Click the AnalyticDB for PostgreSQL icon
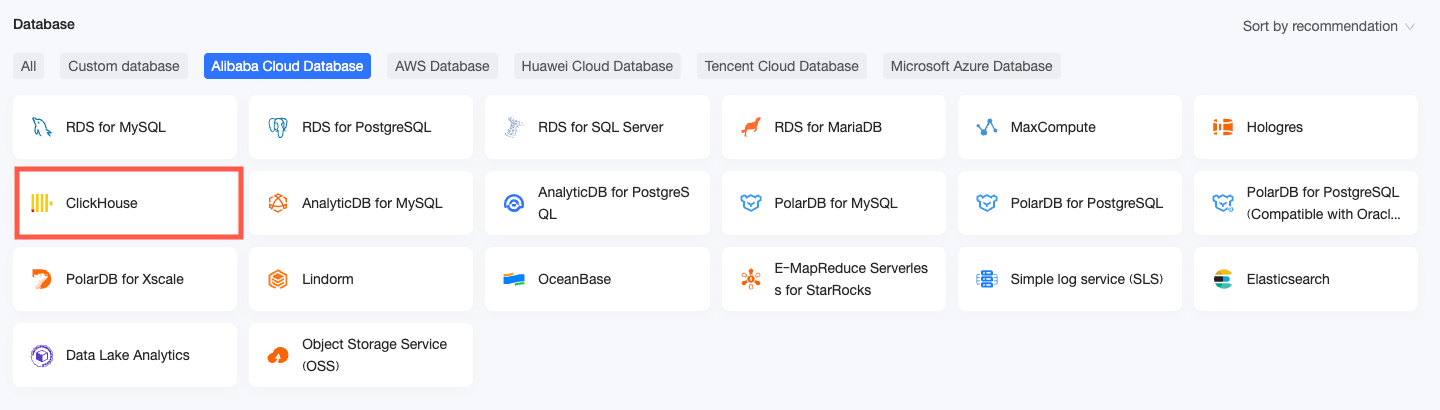Screen dimensions: 1440x410 click(514, 203)
